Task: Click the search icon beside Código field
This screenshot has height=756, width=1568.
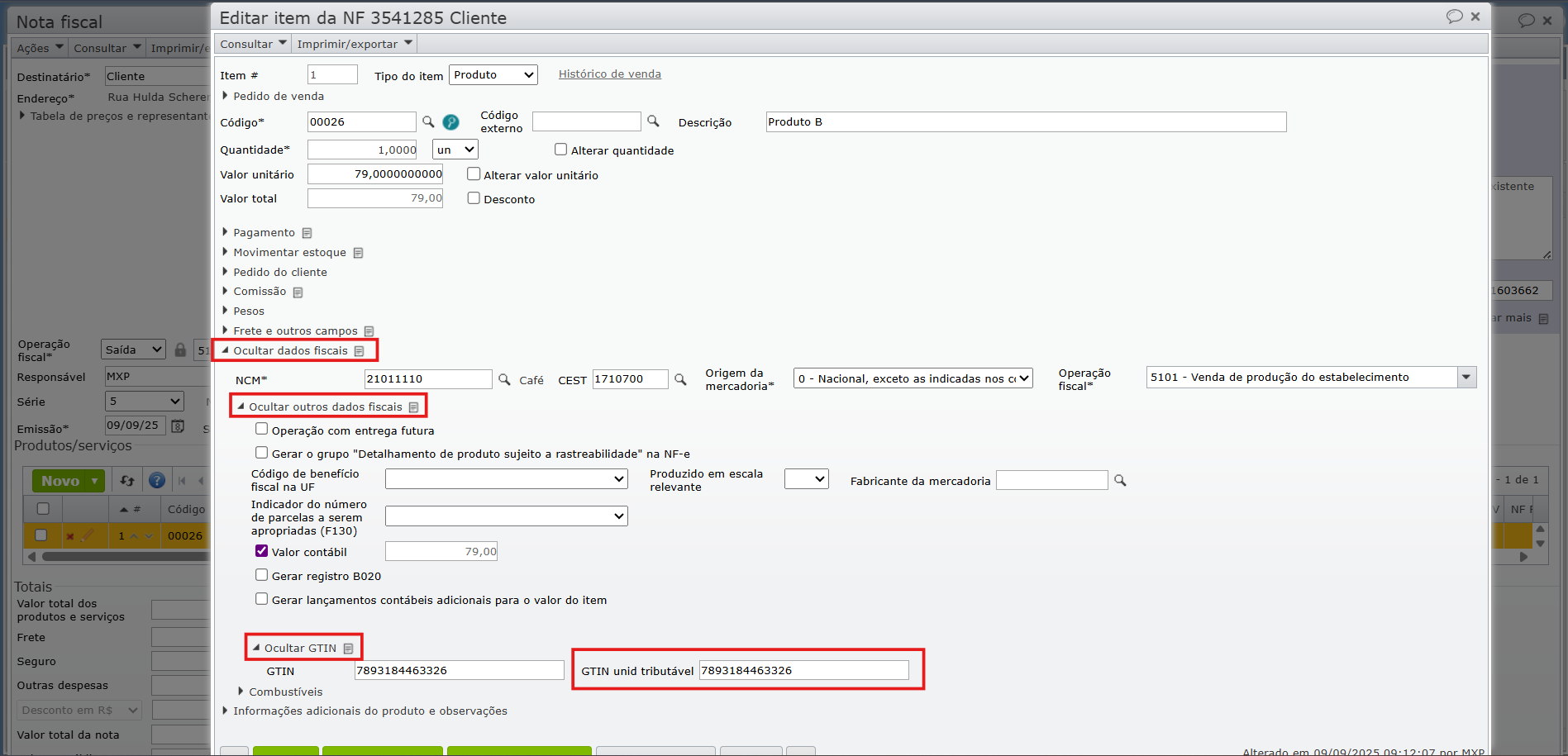Action: click(x=428, y=121)
